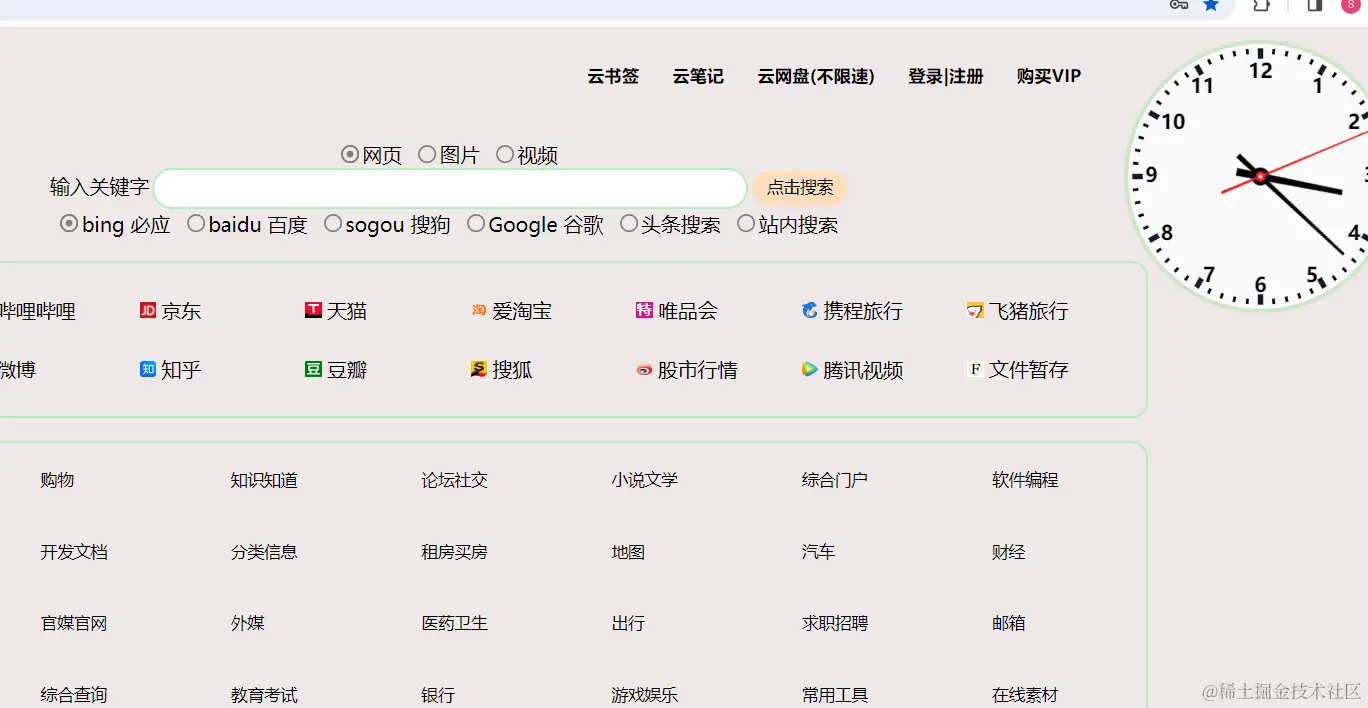1368x708 pixels.
Task: Open the 京东 link
Action: coord(181,311)
